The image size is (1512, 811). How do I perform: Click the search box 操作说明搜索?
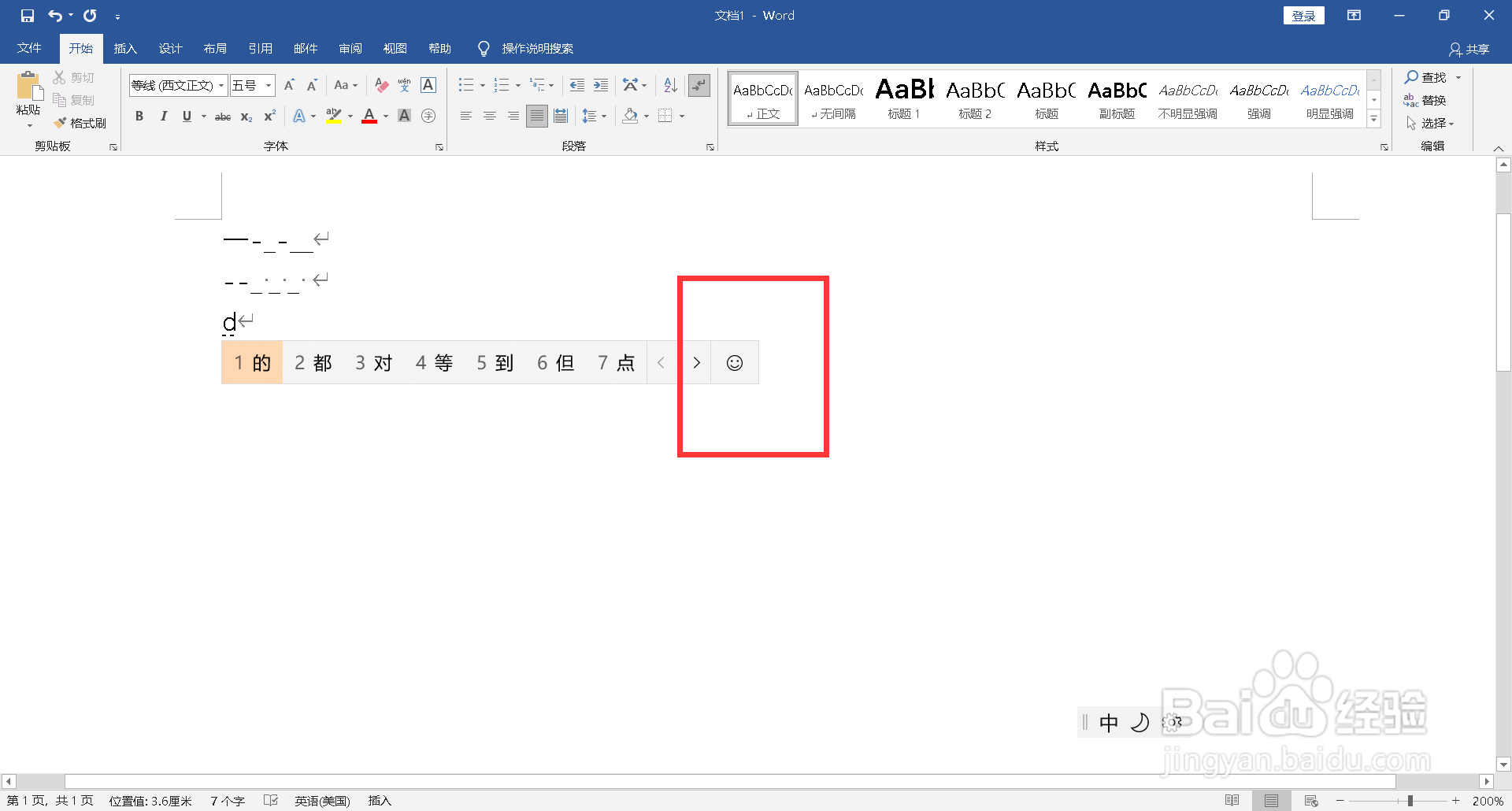537,49
